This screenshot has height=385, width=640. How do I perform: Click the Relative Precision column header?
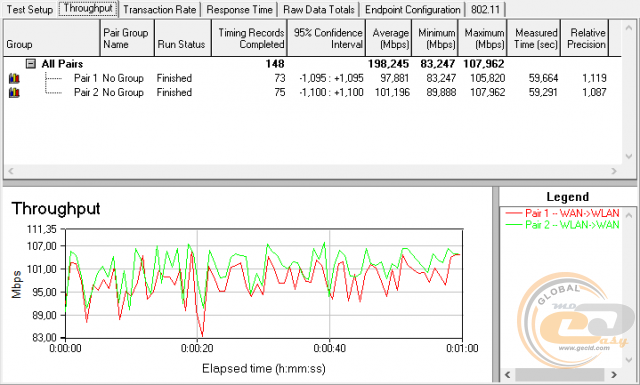tap(585, 38)
